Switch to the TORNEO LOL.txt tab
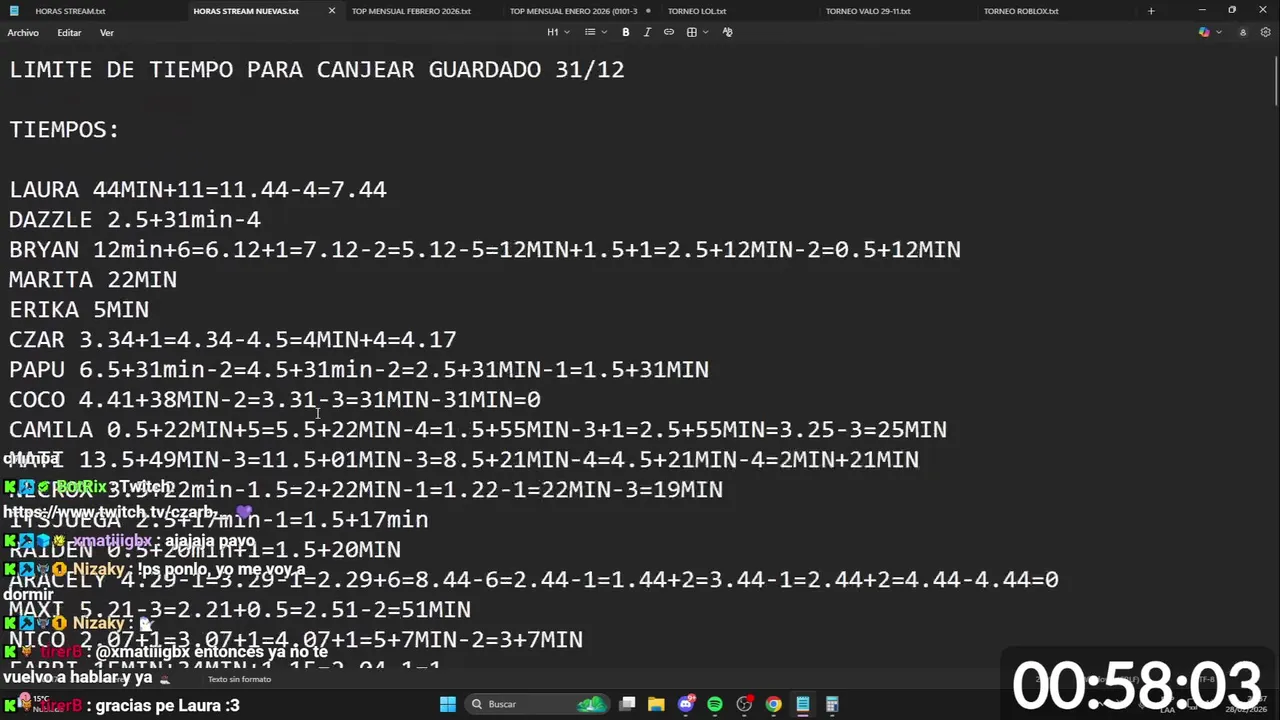The image size is (1280, 720). point(697,11)
